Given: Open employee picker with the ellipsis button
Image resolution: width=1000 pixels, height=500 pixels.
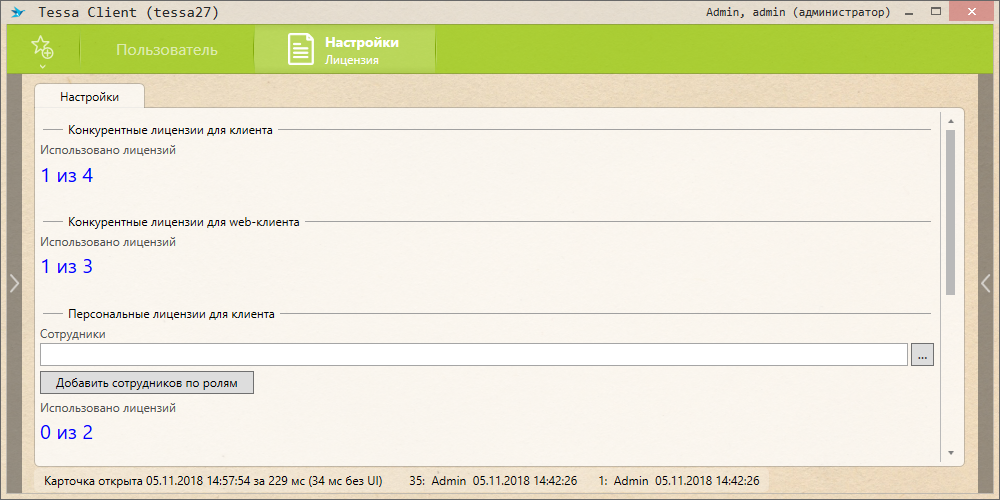Looking at the screenshot, I should click(923, 355).
